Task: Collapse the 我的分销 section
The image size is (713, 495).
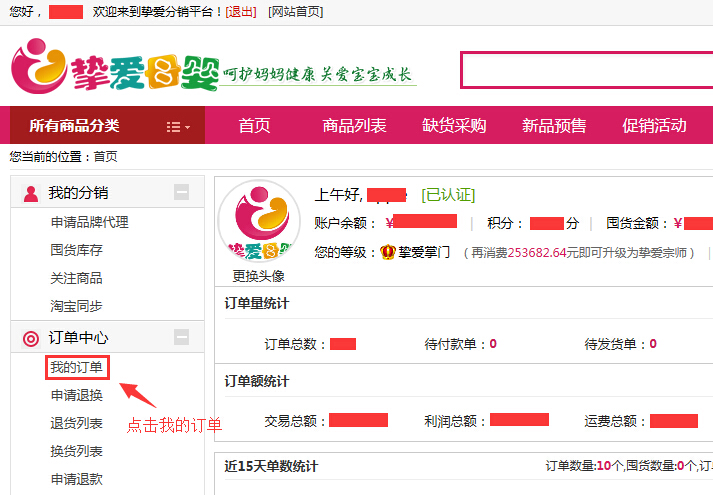Action: pyautogui.click(x=181, y=193)
